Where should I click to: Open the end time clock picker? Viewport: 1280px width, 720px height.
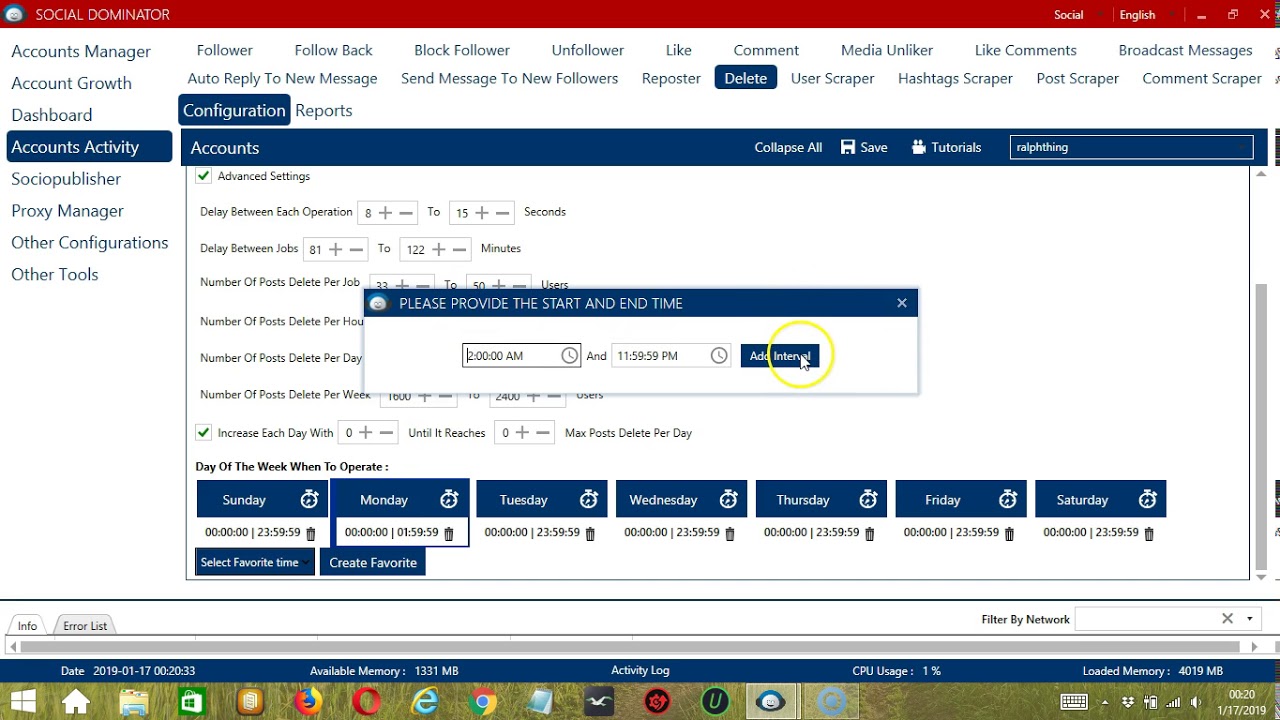(x=719, y=356)
